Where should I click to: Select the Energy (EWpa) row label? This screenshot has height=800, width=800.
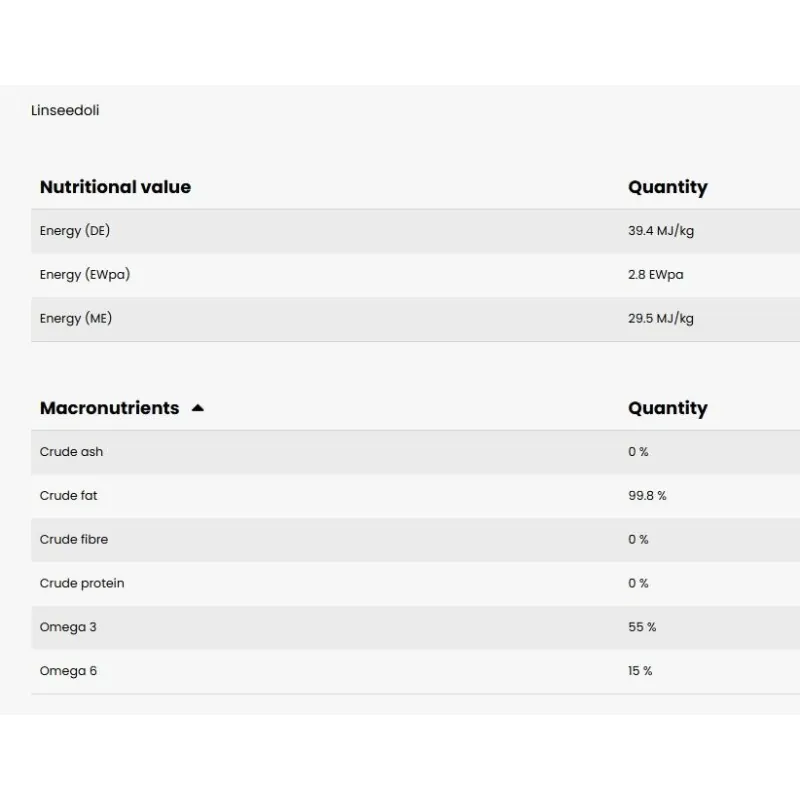click(x=85, y=275)
